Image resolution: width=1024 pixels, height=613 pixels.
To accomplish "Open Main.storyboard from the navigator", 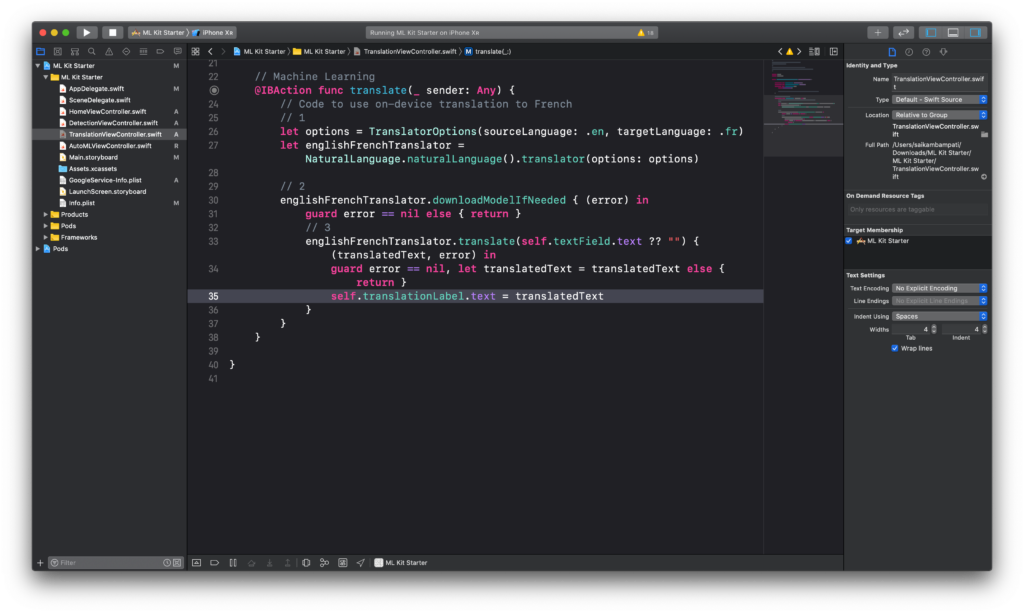I will click(93, 157).
